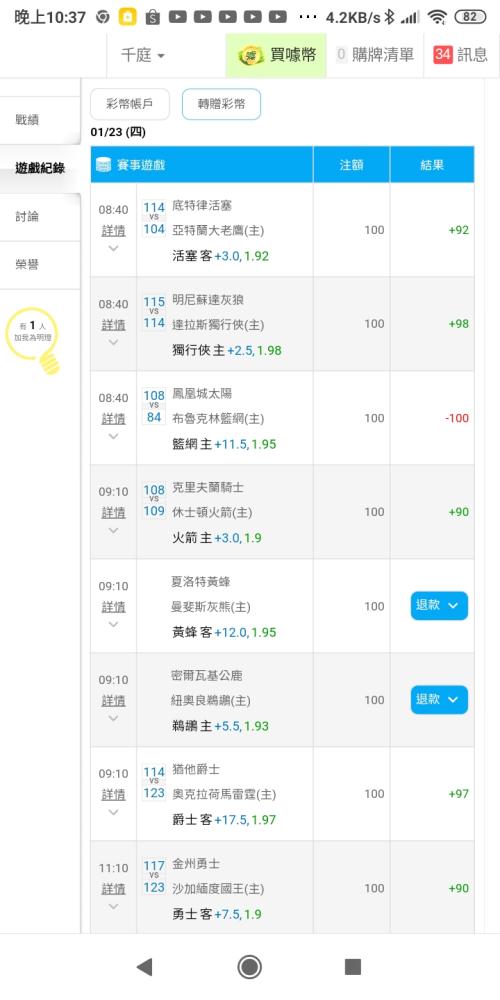Tap the Android recent apps square button
This screenshot has height=1000, width=500.
tap(353, 967)
